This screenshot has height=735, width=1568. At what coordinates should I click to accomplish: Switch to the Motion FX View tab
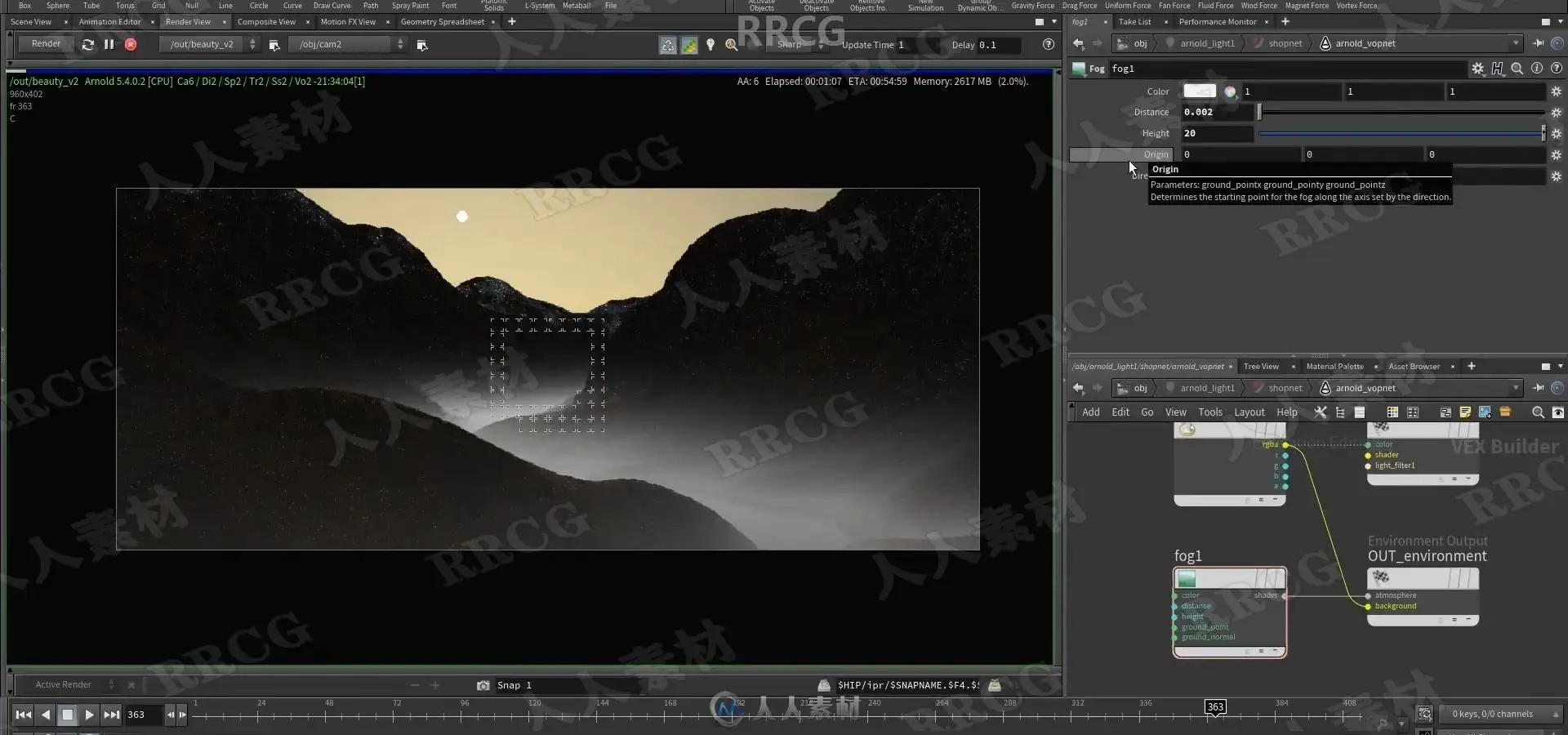click(348, 22)
